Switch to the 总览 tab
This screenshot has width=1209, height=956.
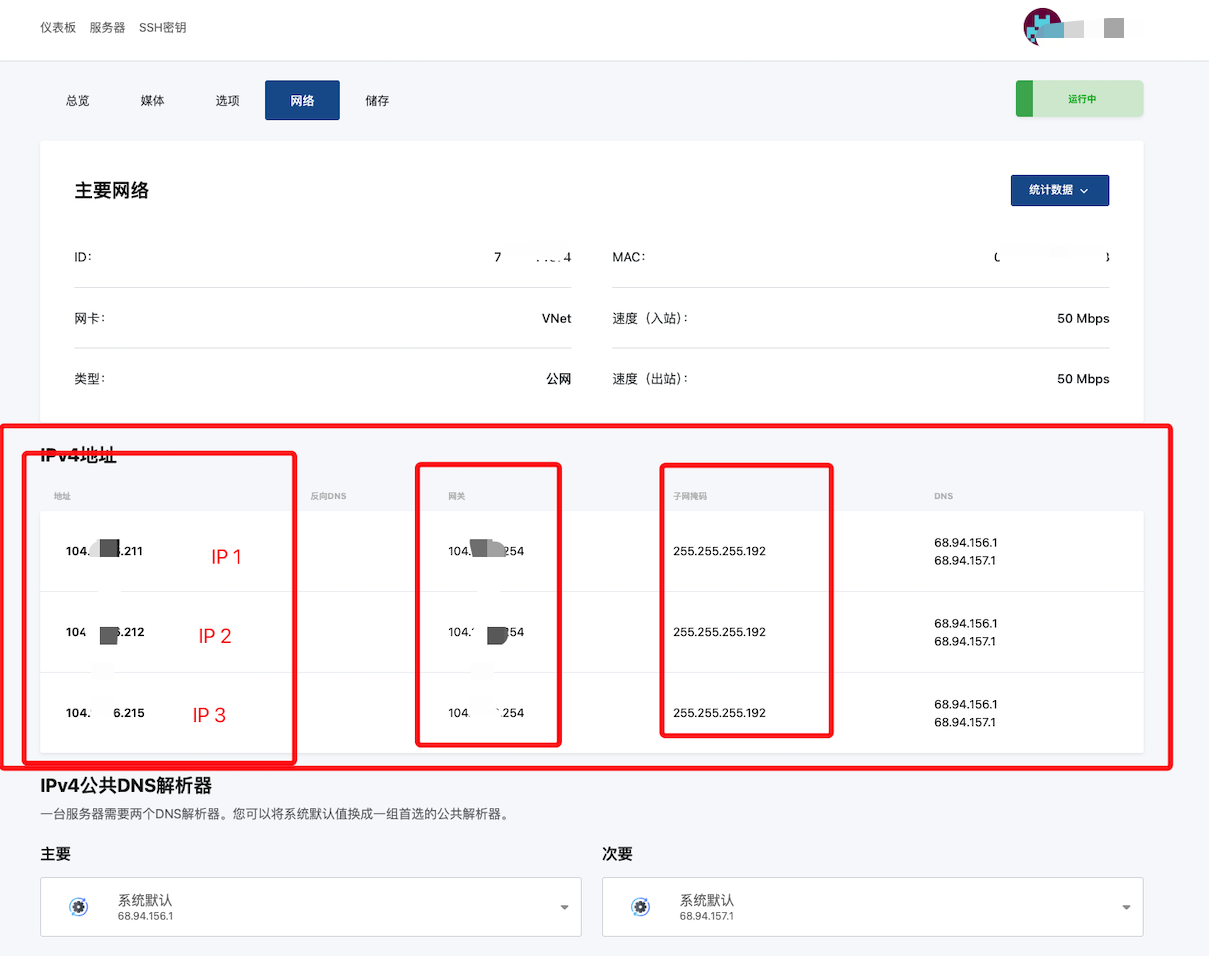[x=78, y=101]
